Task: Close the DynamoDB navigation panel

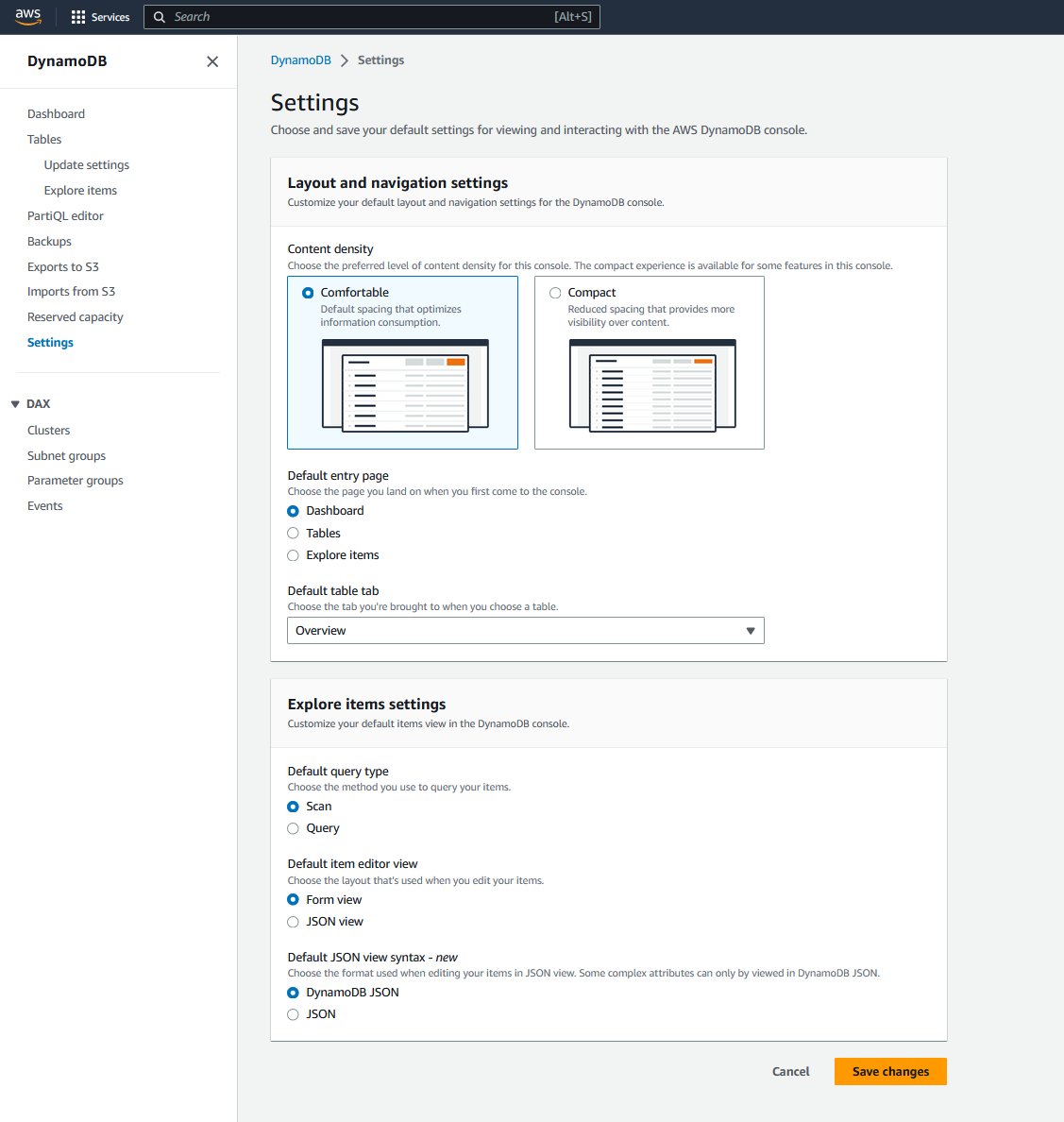Action: 212,61
